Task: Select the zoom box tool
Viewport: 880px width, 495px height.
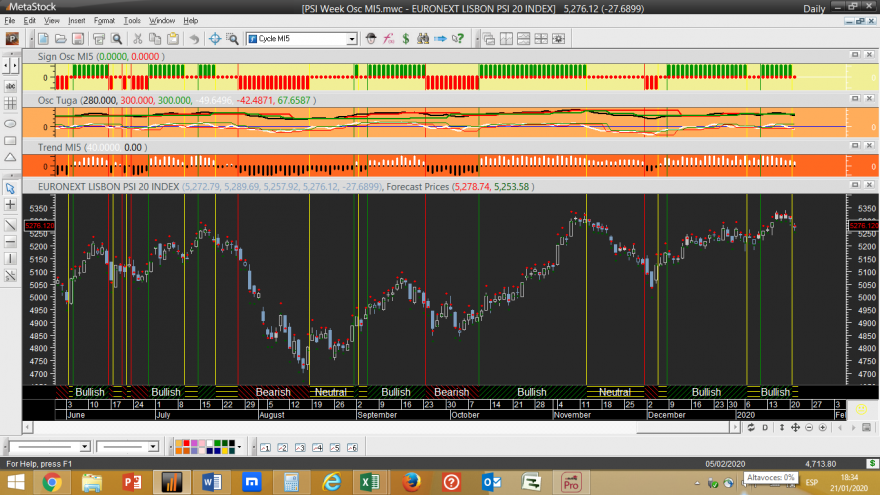Action: click(x=232, y=39)
